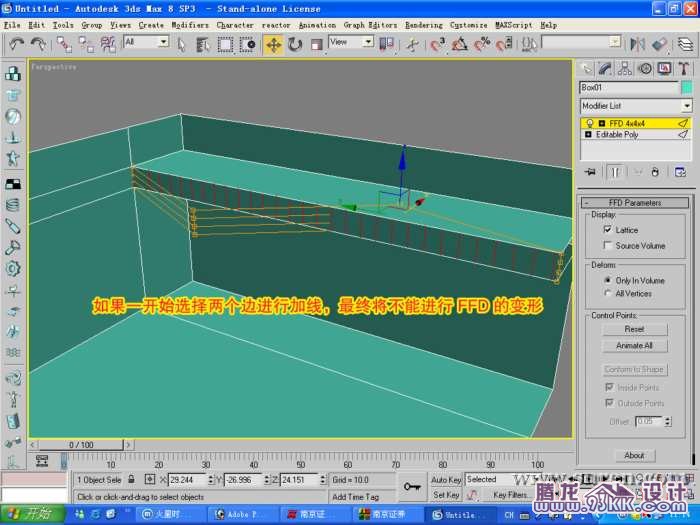Select the Select and Link tool
This screenshot has width=700, height=525.
pos(64,44)
